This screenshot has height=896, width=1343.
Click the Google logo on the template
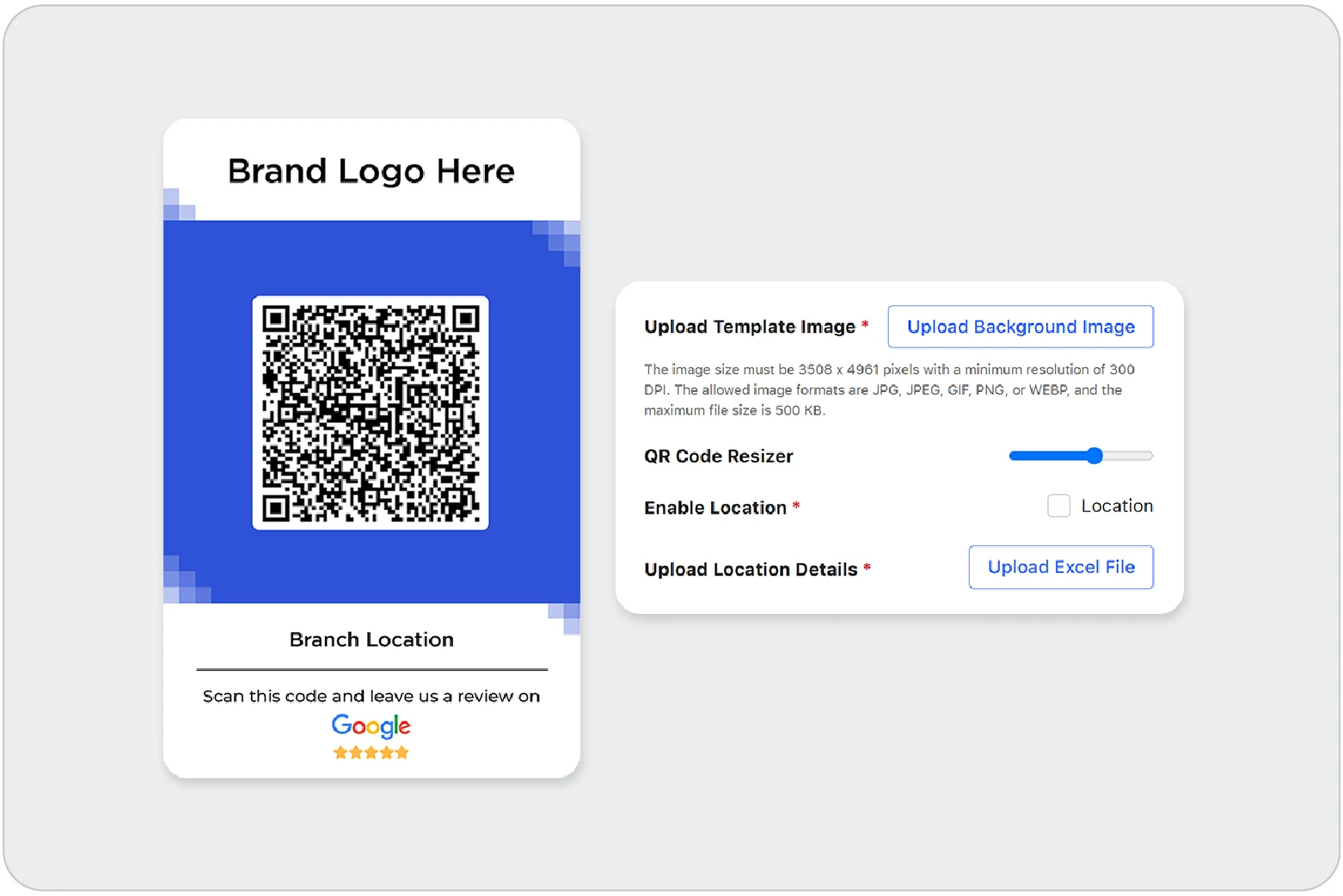[371, 726]
